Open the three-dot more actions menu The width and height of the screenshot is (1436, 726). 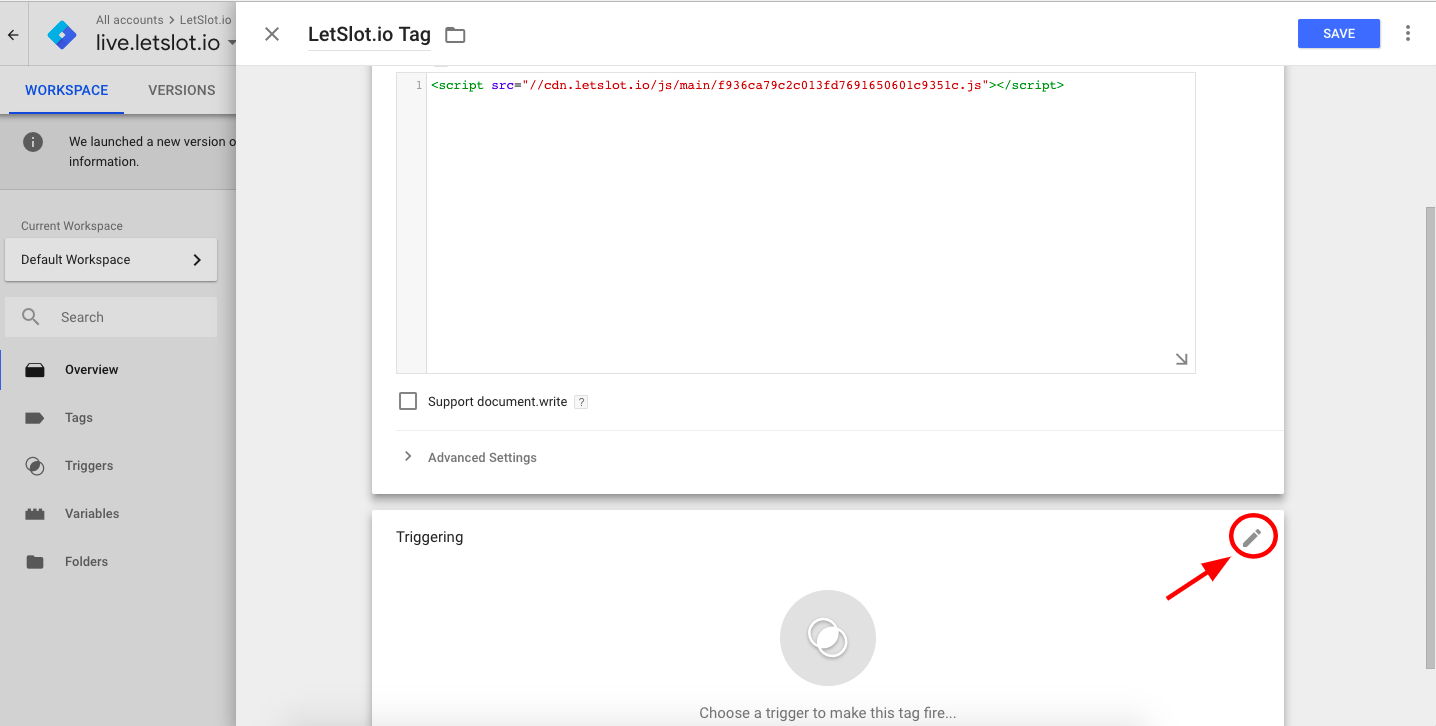click(1408, 33)
